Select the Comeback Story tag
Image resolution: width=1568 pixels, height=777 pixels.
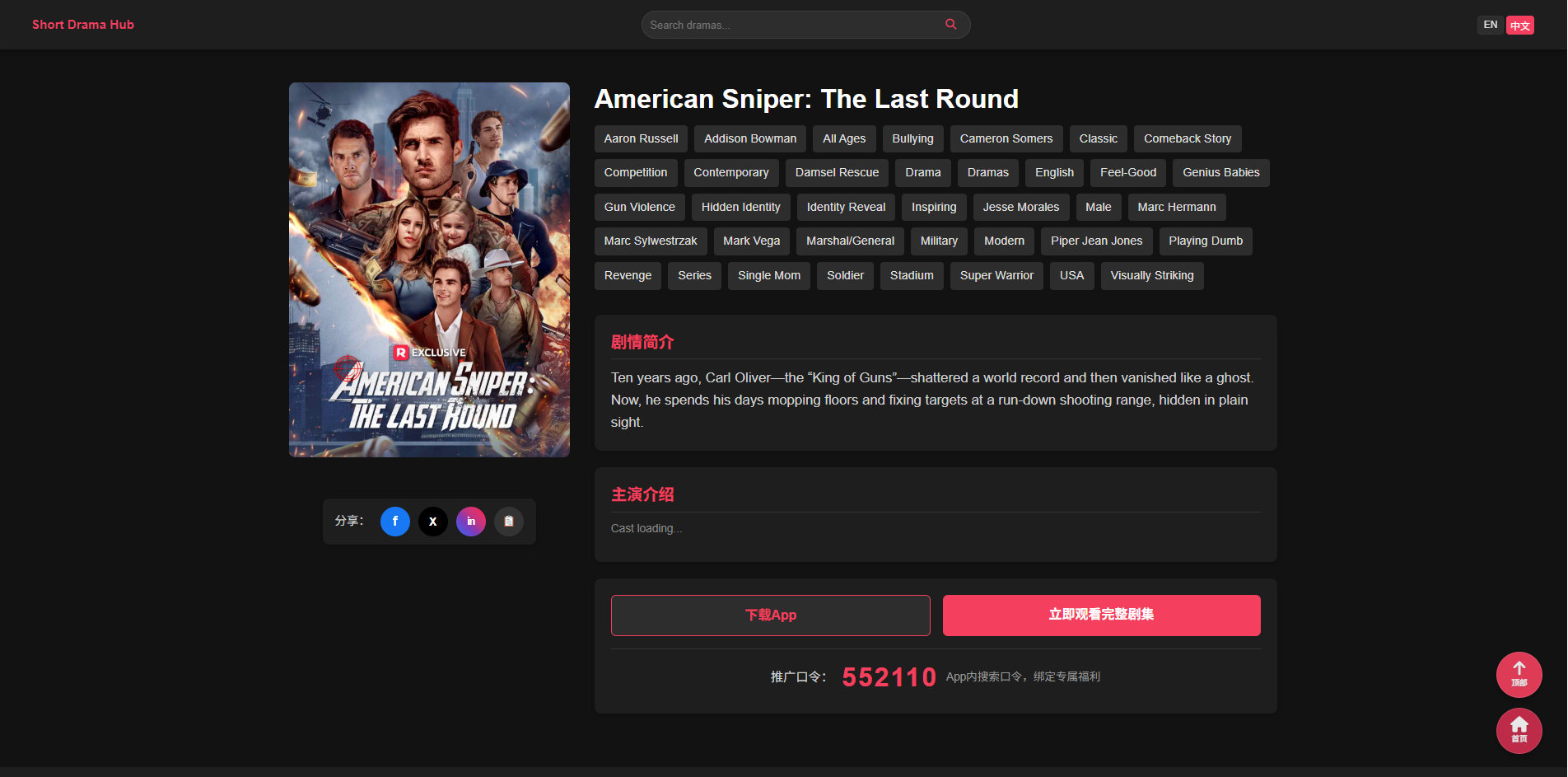(1187, 138)
